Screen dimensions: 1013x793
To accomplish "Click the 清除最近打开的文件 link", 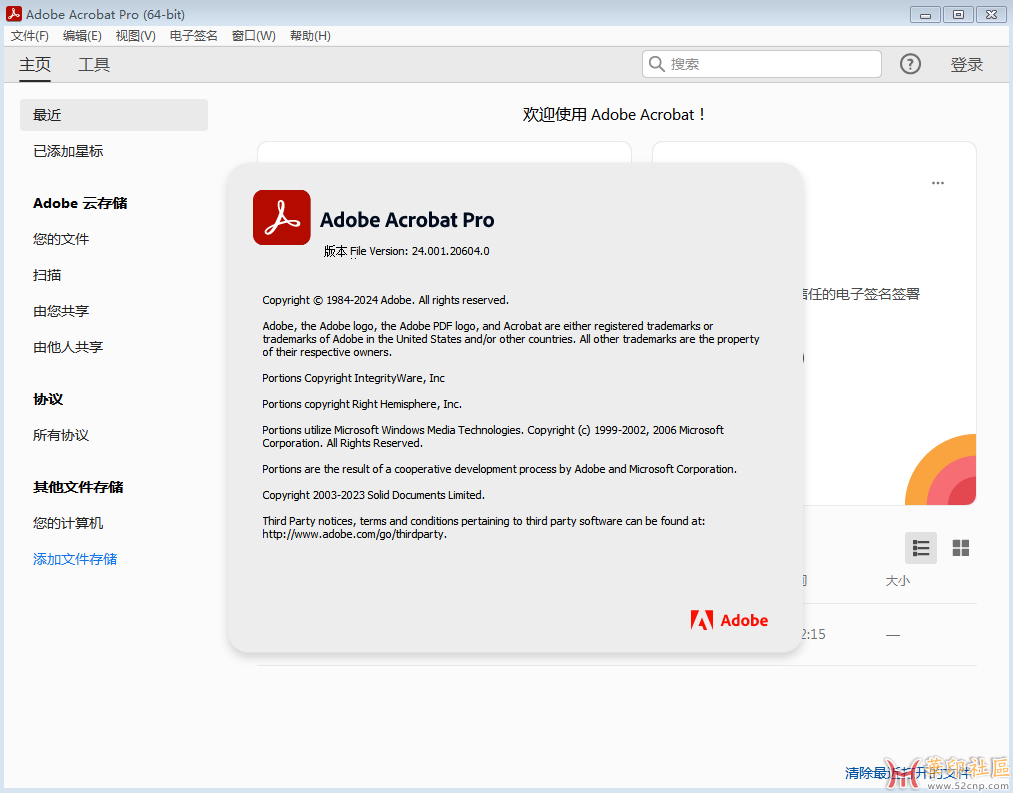I will [x=907, y=773].
